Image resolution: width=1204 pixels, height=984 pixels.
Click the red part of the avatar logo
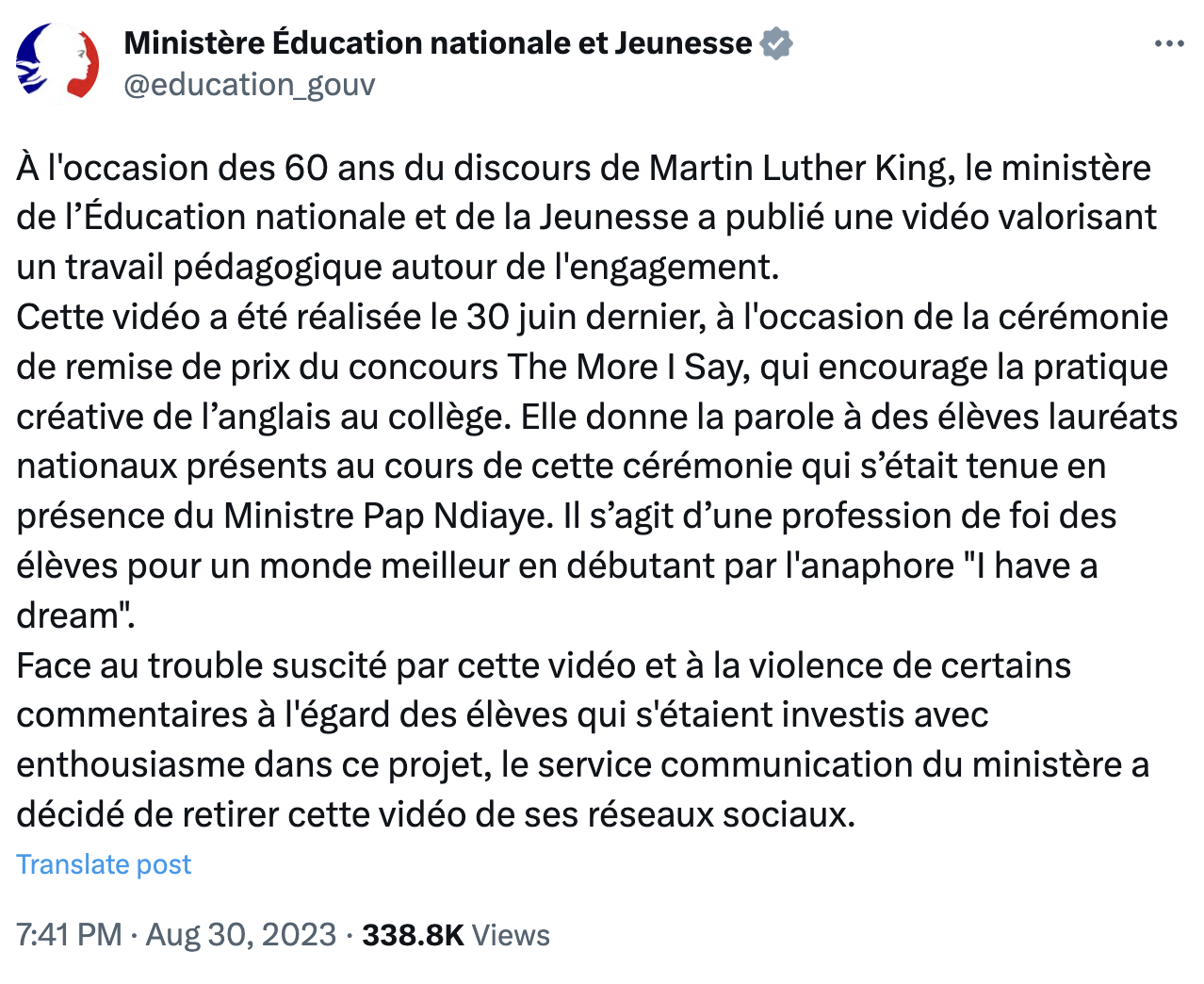[x=82, y=64]
